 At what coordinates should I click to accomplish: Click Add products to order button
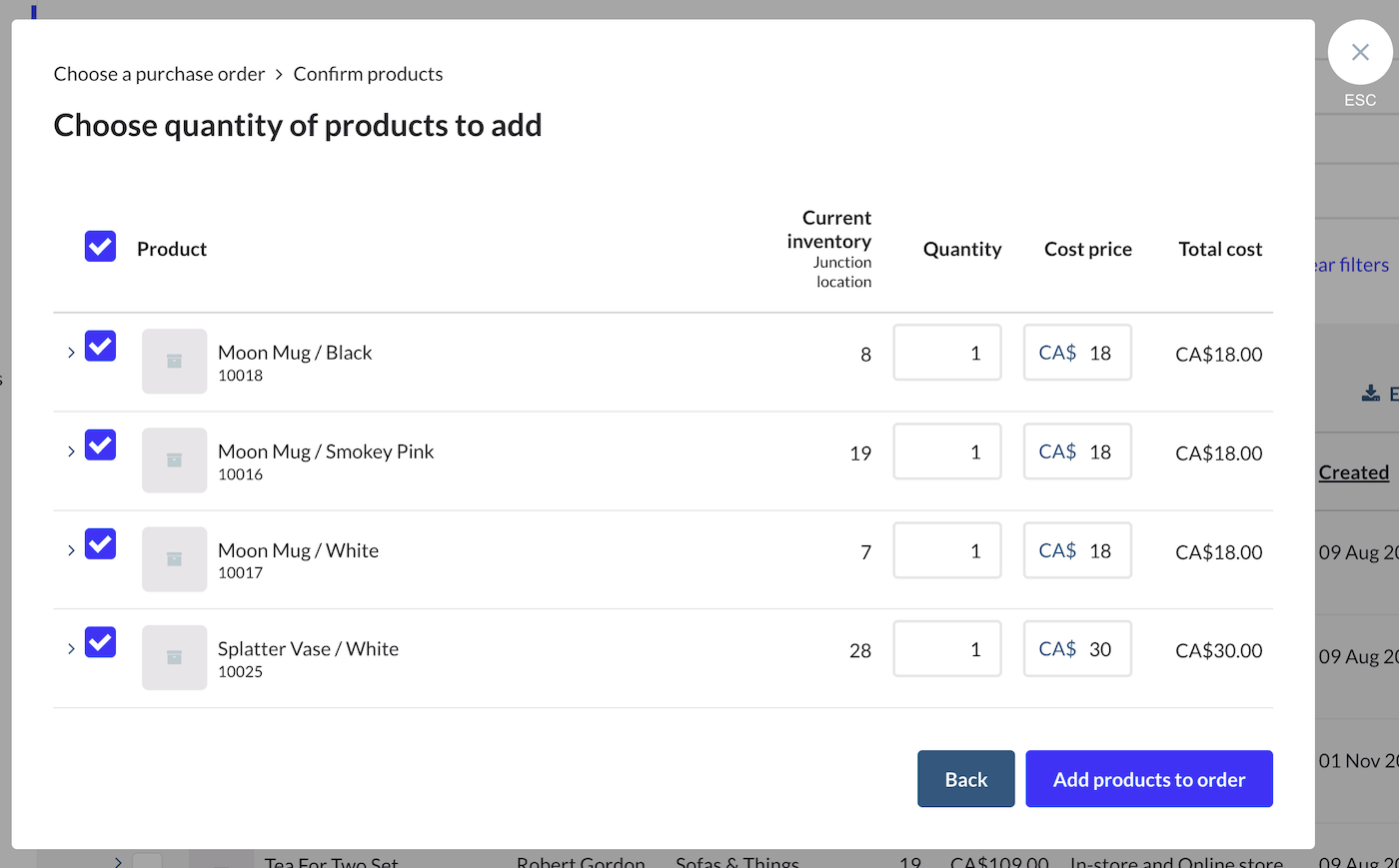pos(1148,779)
